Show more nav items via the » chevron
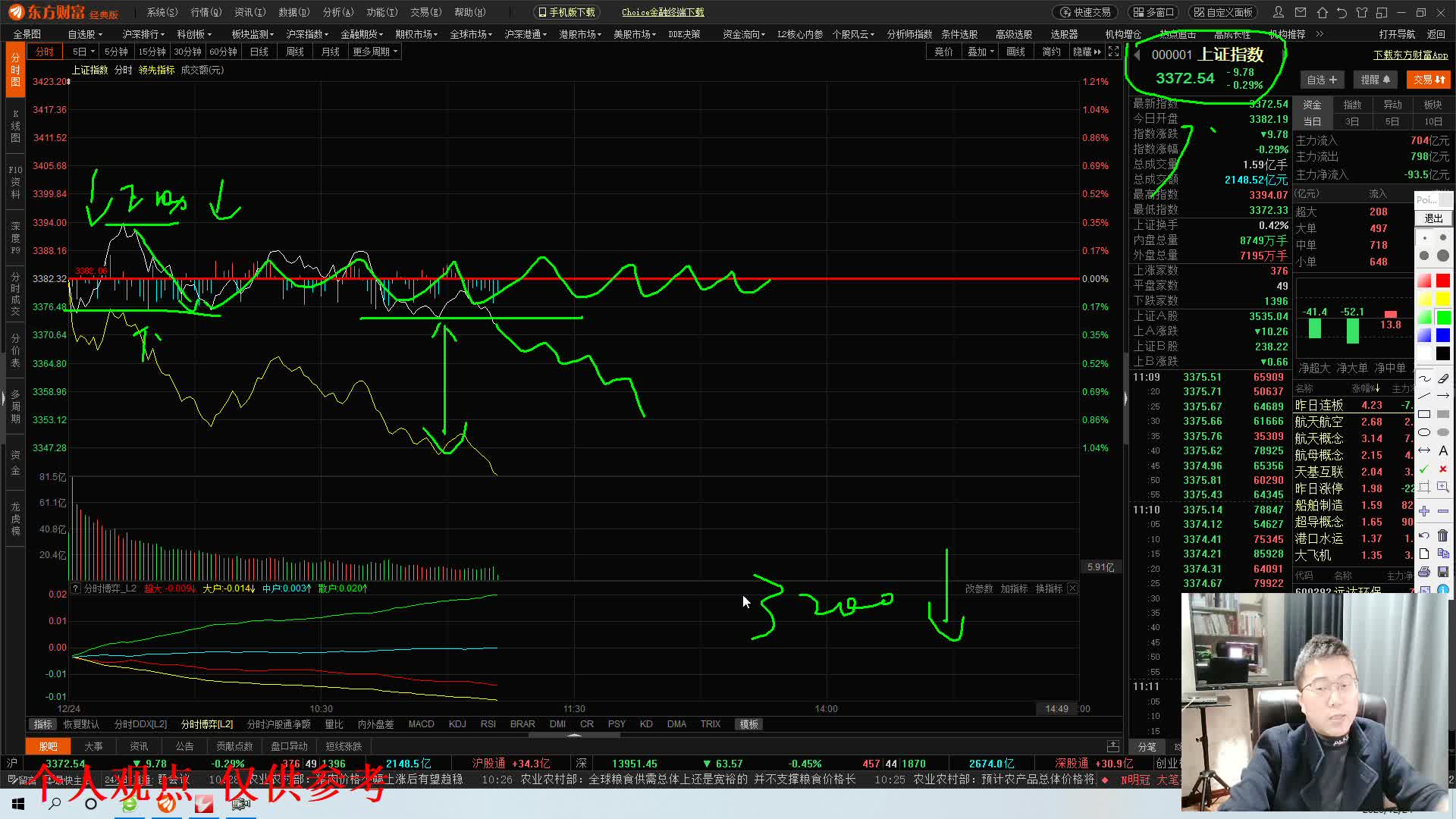 [x=1319, y=34]
